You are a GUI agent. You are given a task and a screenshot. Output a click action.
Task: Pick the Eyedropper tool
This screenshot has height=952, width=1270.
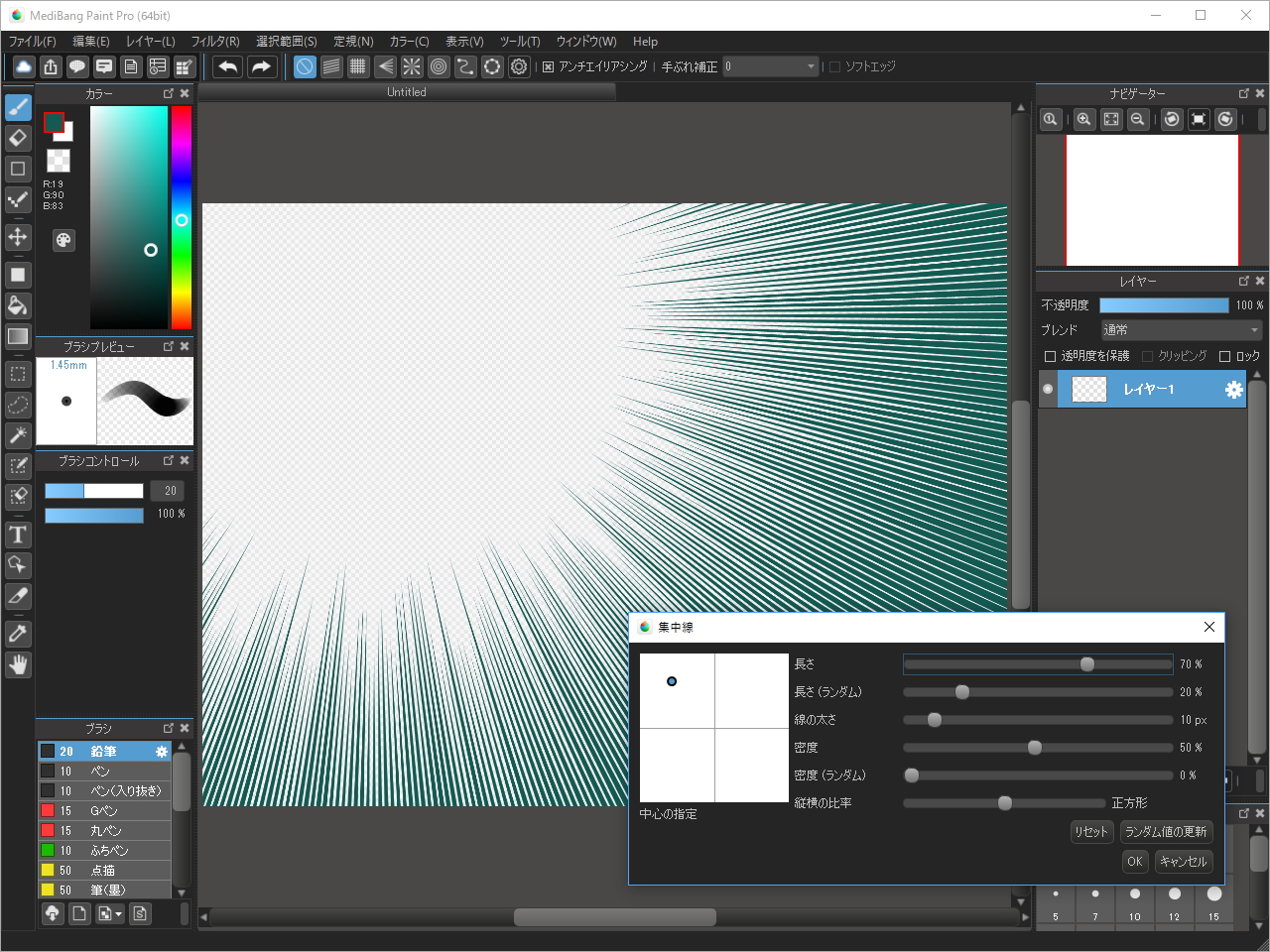[18, 634]
